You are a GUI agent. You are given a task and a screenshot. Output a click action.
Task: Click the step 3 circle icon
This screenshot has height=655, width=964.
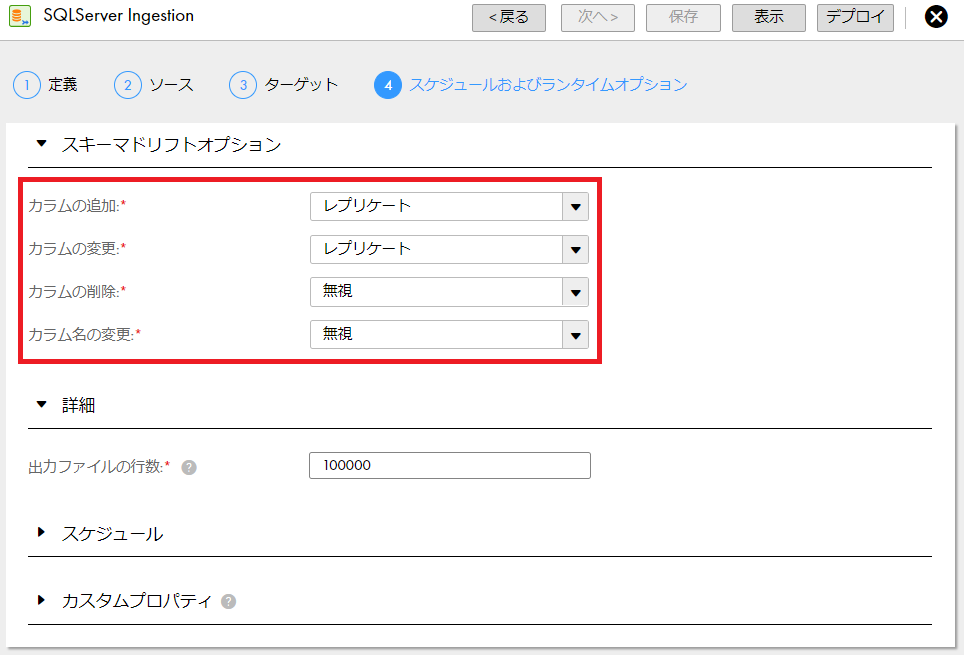point(243,85)
